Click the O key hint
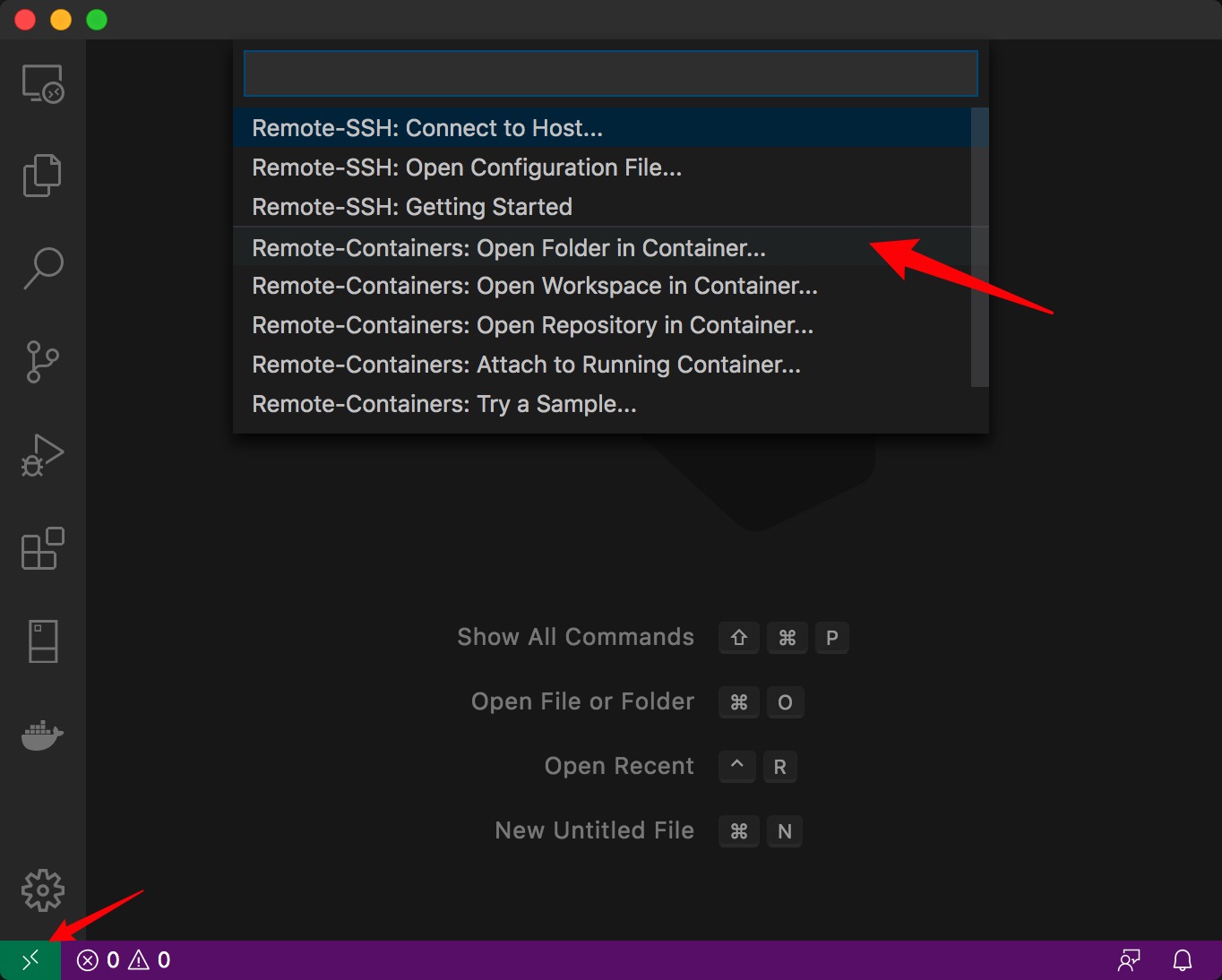This screenshot has height=980, width=1222. [785, 702]
